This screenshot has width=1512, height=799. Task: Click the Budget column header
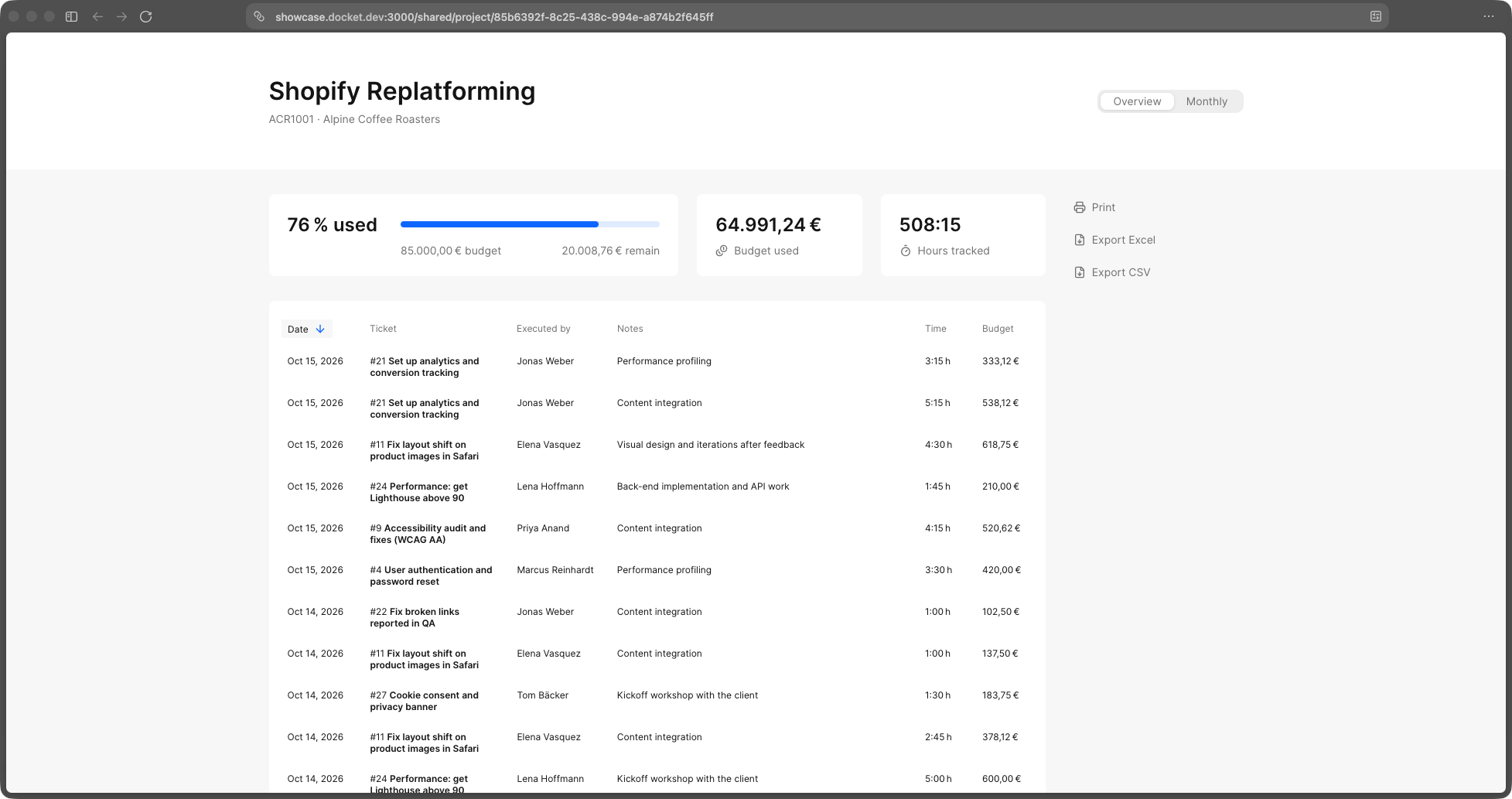tap(998, 329)
